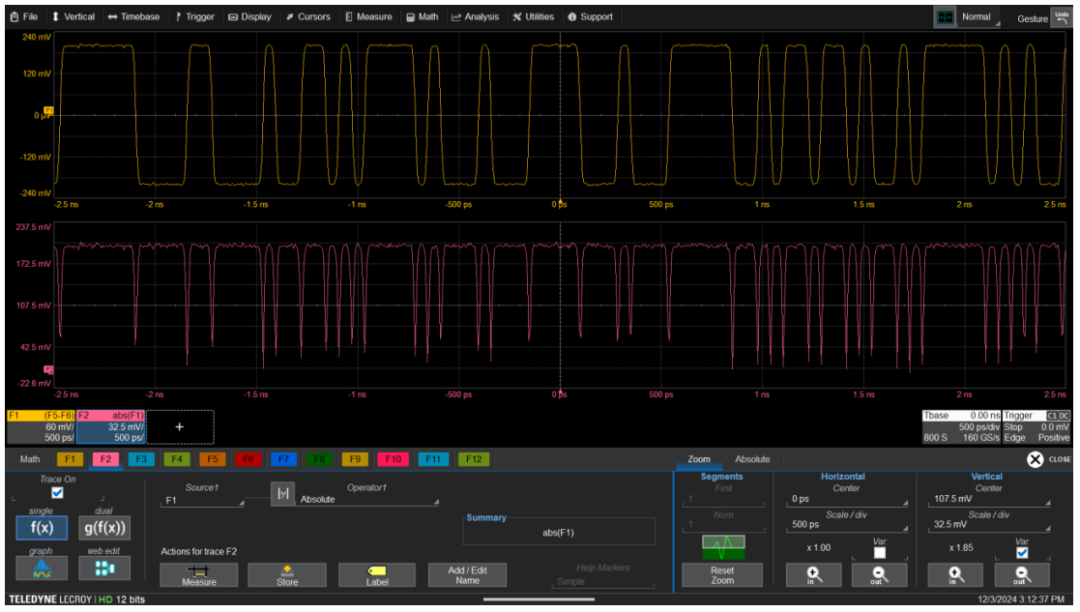The image size is (1080, 612).
Task: Select dual g(f(x)) function mode
Action: pos(105,528)
